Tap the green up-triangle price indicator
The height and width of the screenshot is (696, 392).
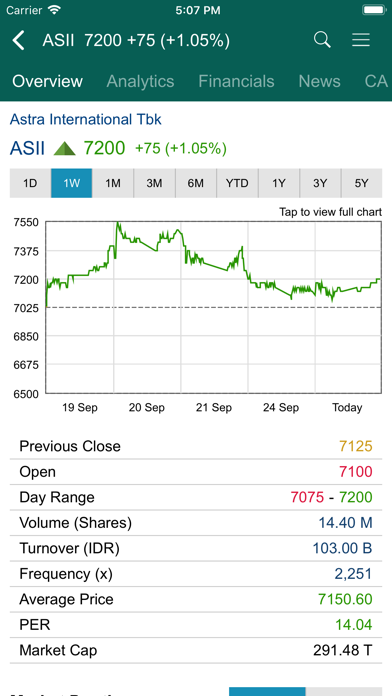(65, 148)
